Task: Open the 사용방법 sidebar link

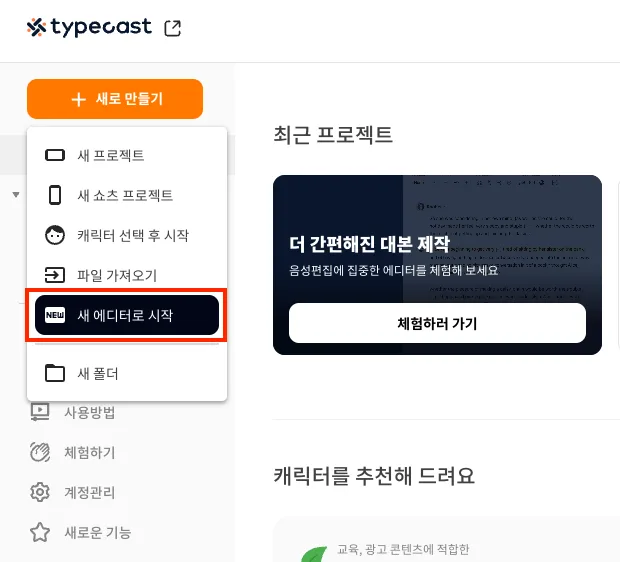Action: pyautogui.click(x=90, y=413)
